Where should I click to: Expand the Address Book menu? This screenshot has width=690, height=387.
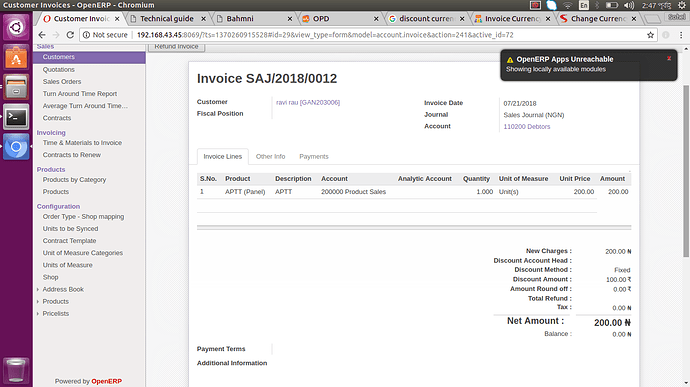tap(63, 289)
